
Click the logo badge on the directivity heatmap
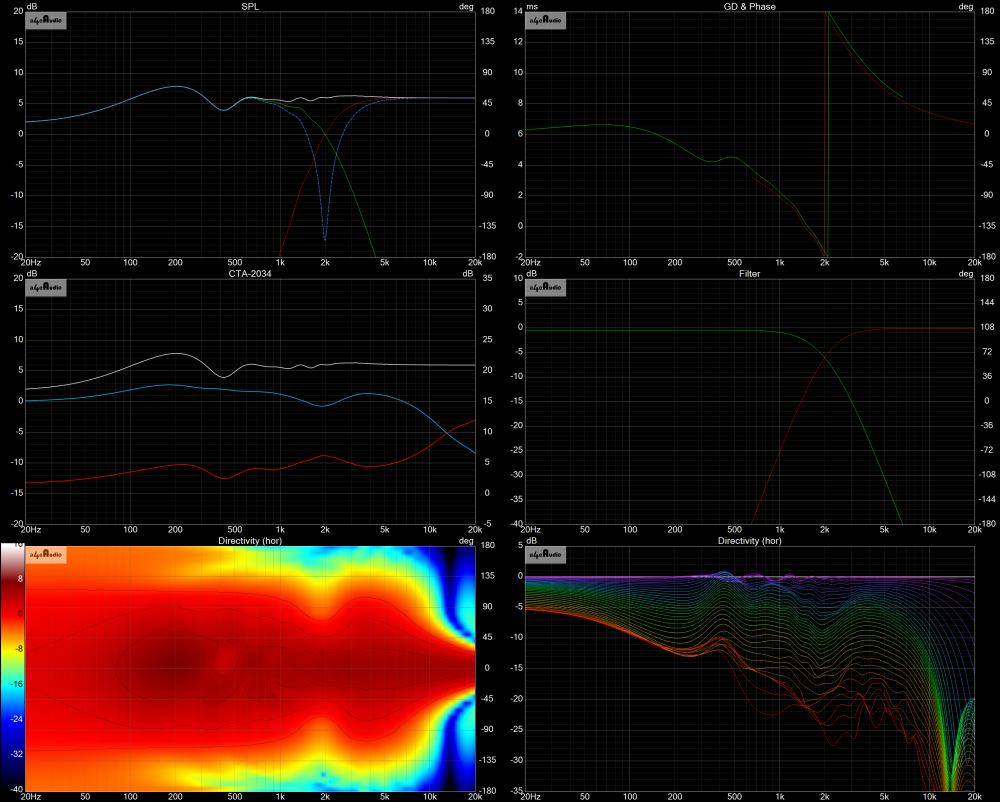[x=46, y=555]
